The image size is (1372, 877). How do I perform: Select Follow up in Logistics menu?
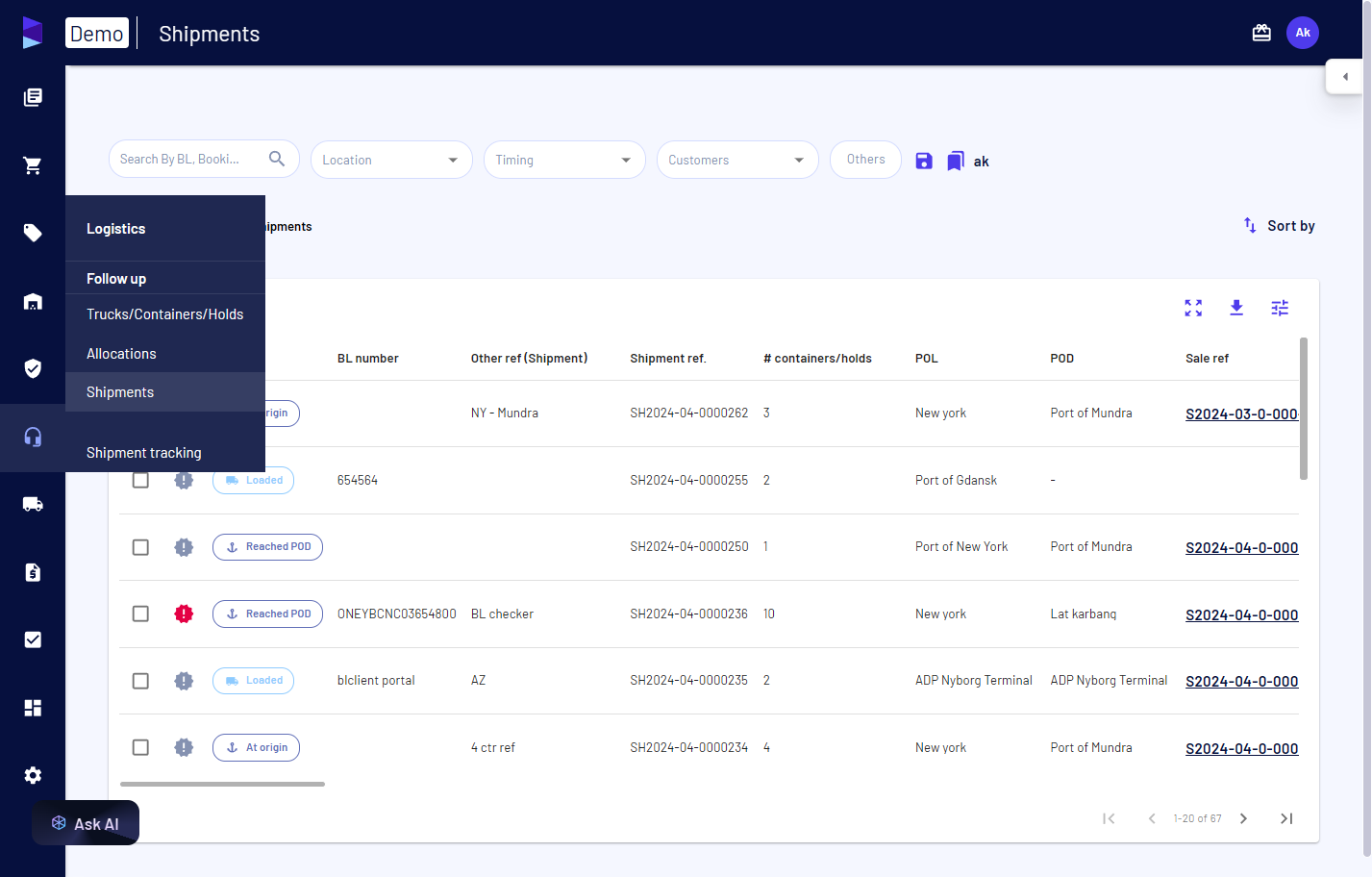(x=116, y=279)
